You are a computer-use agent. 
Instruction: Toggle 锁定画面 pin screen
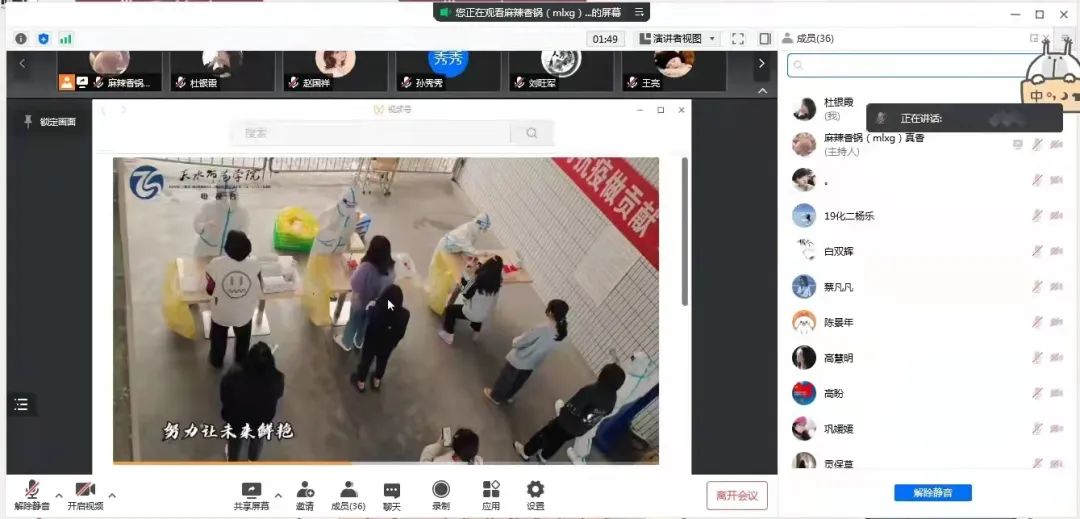click(49, 121)
